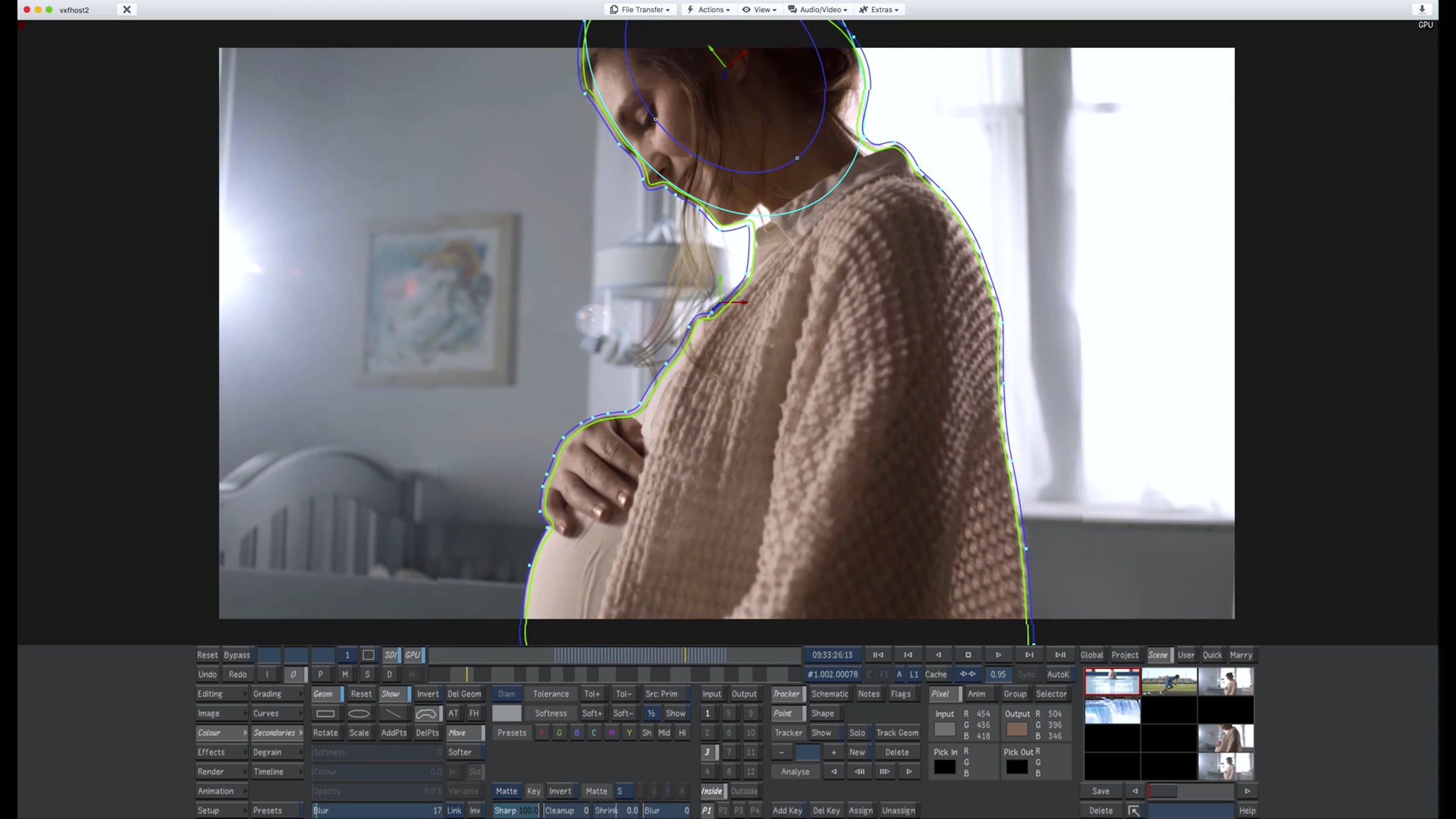The width and height of the screenshot is (1456, 819).
Task: Click the Add Key button
Action: 787,811
